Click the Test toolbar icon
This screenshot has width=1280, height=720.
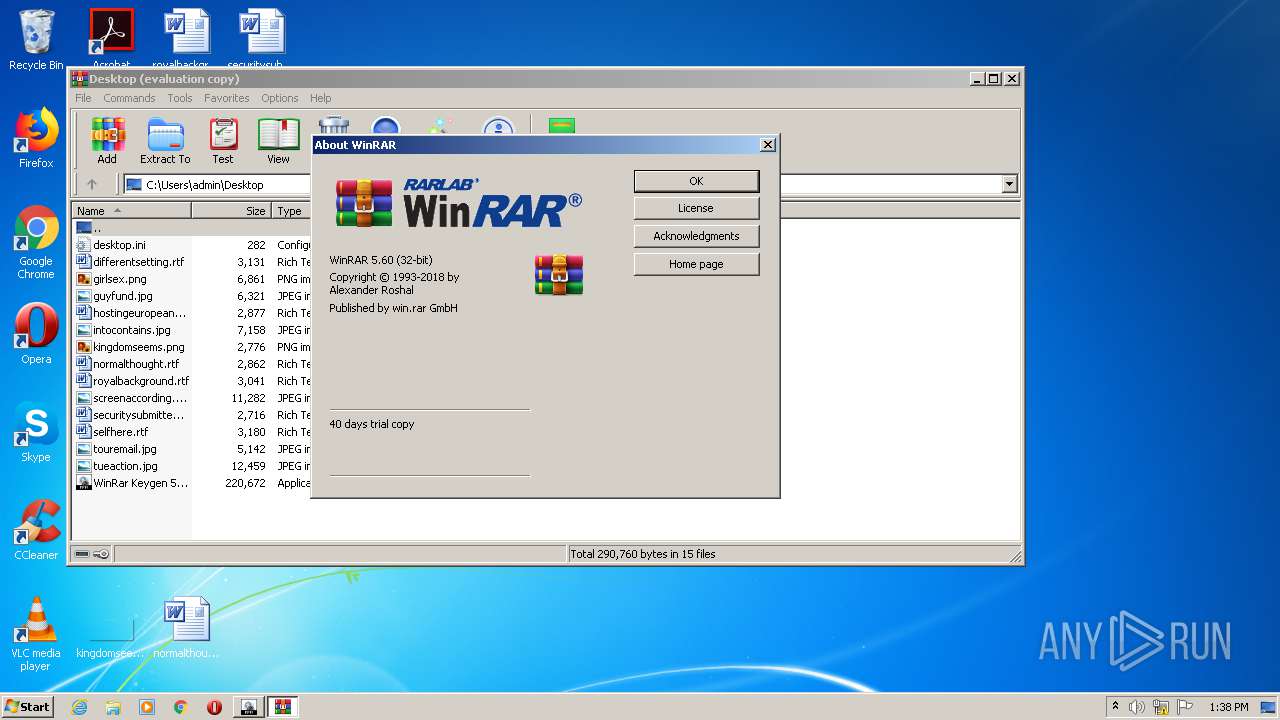[x=223, y=141]
